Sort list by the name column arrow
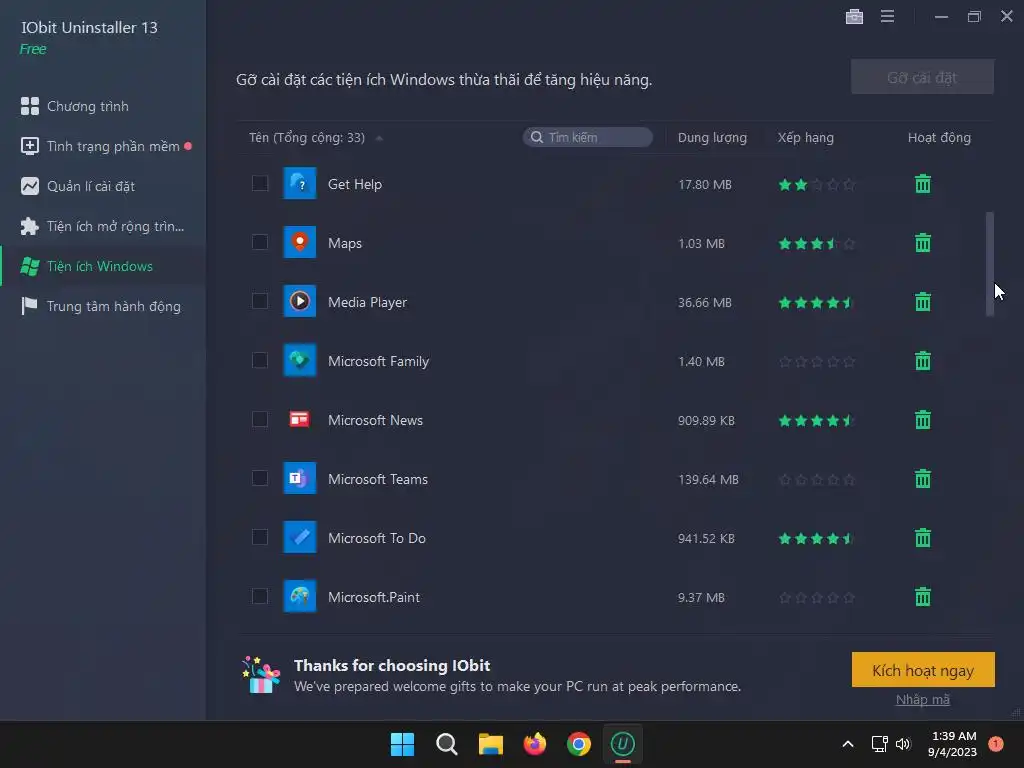The image size is (1024, 768). [379, 138]
